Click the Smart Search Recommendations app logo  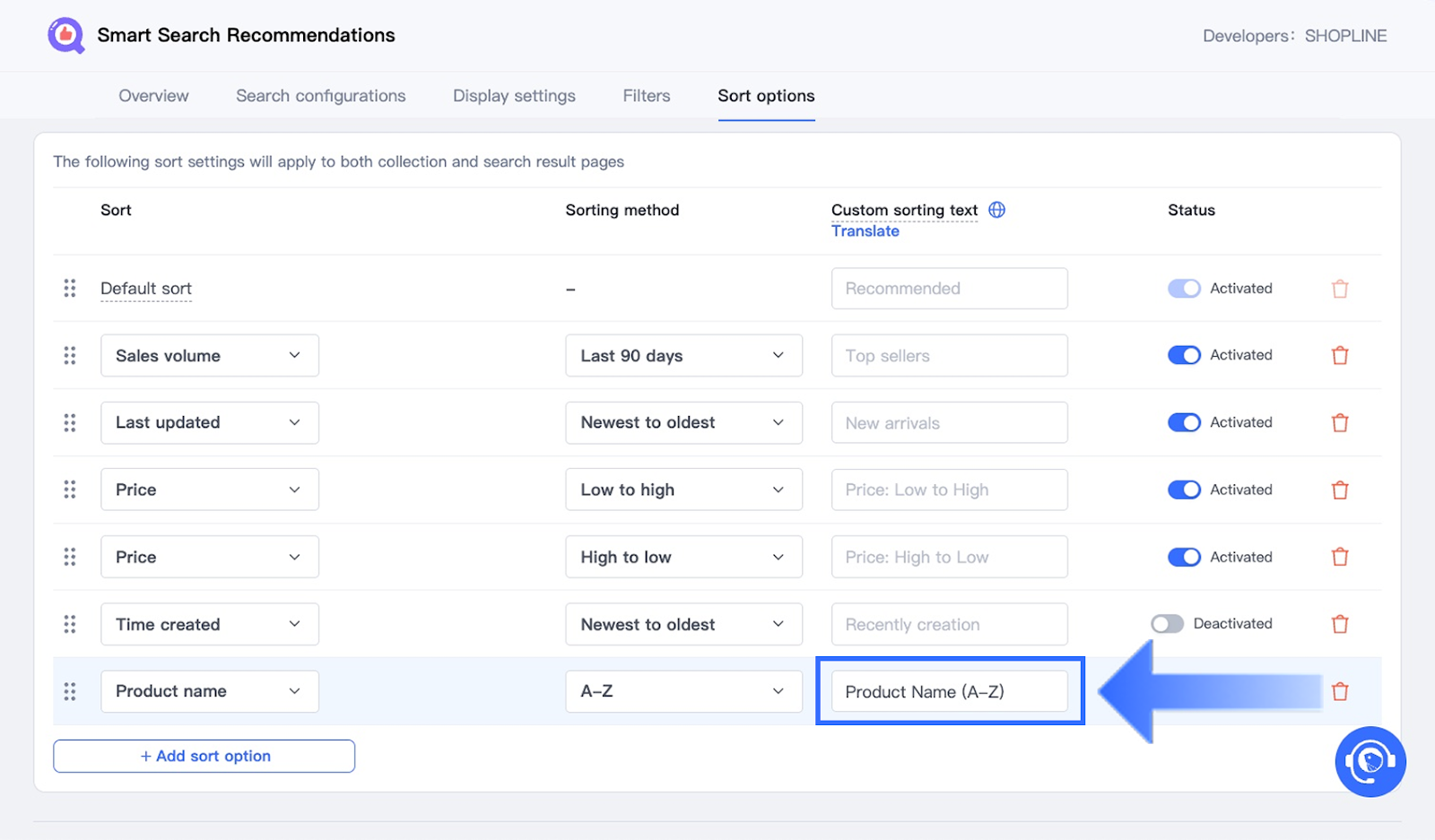[x=65, y=36]
